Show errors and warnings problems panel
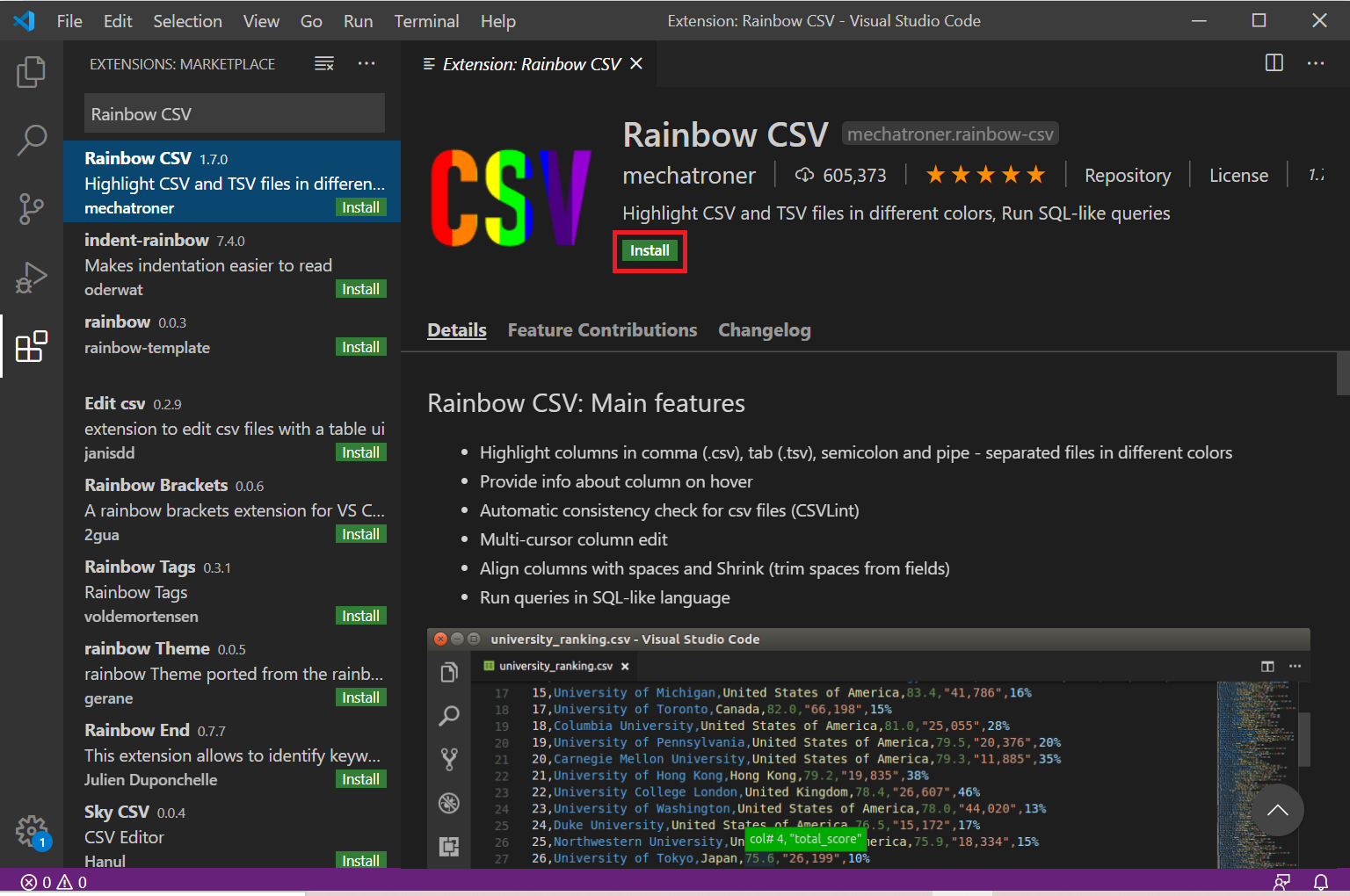1350x896 pixels. [x=54, y=882]
